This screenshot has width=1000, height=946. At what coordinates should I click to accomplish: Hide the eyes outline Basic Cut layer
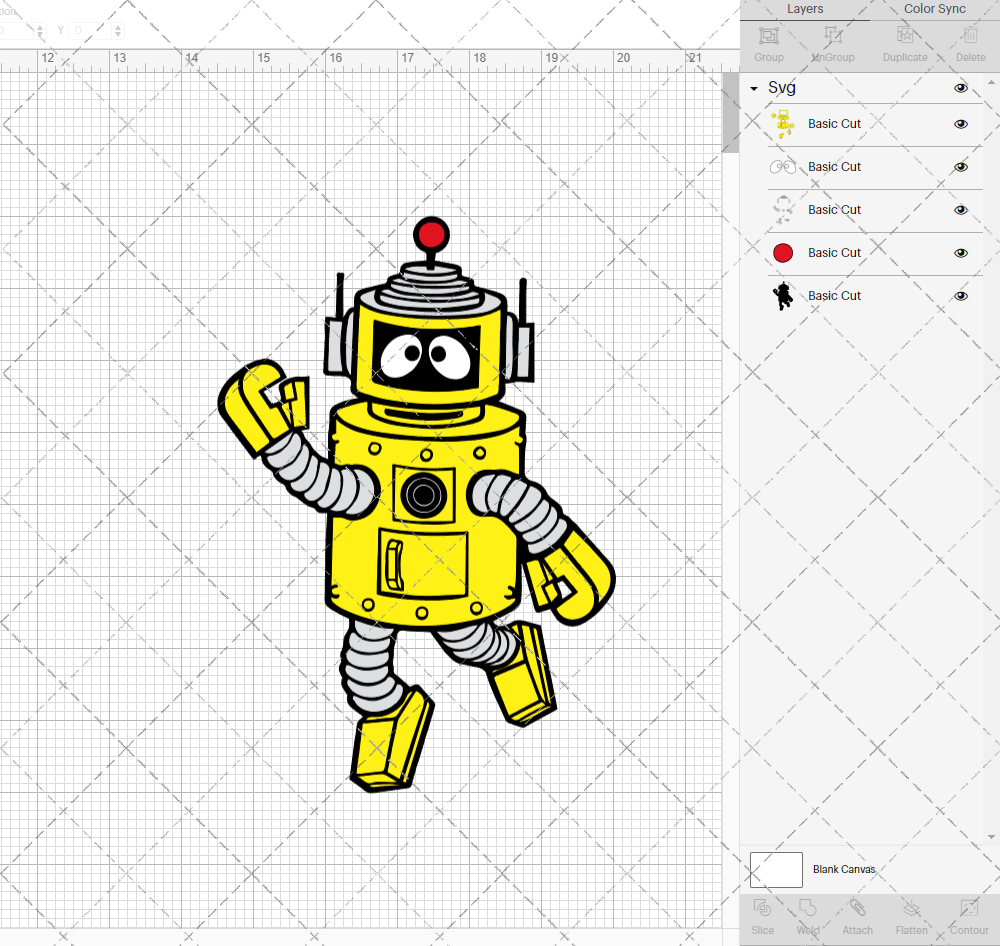pyautogui.click(x=960, y=167)
